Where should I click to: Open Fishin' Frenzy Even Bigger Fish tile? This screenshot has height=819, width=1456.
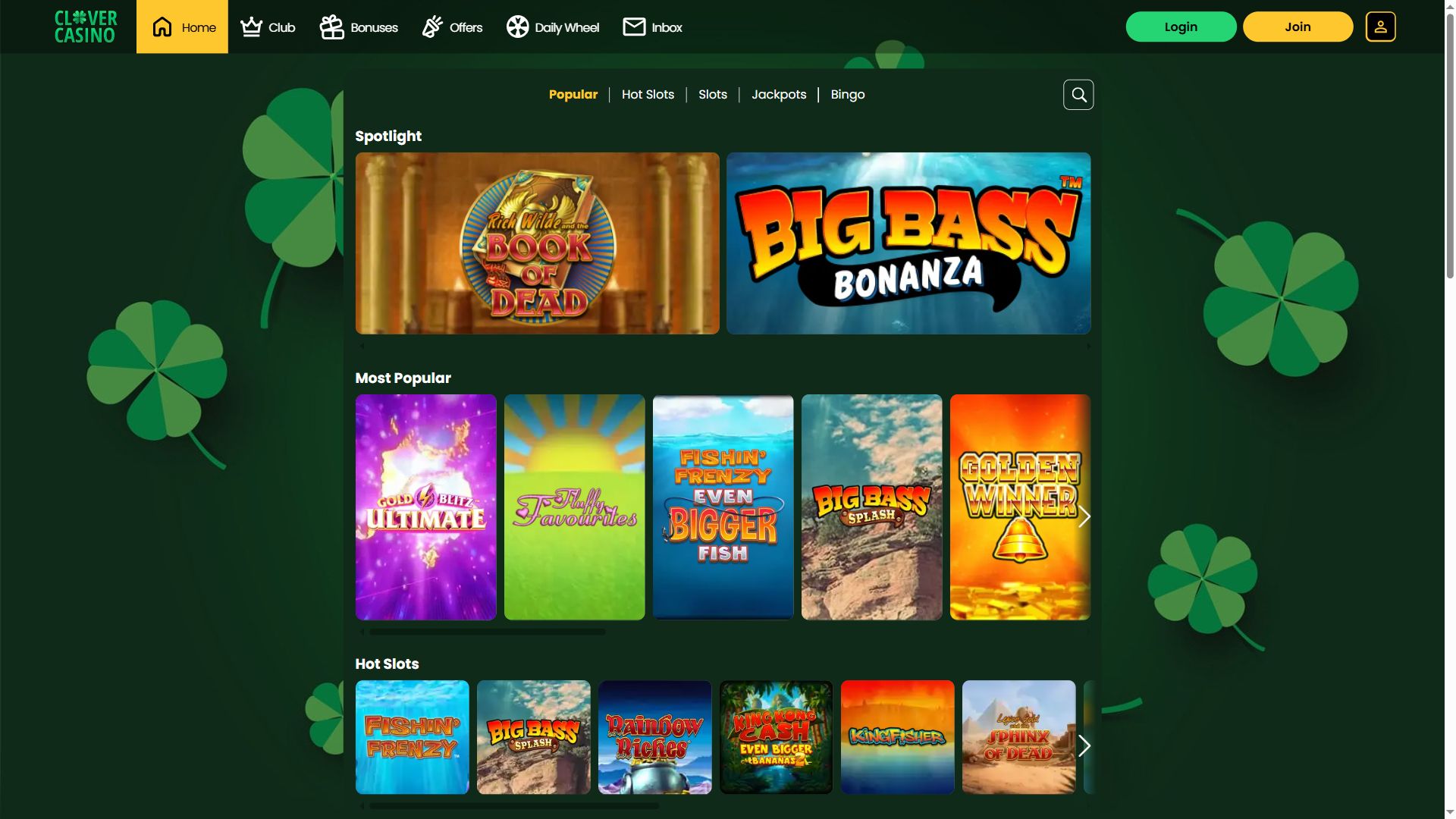point(723,507)
